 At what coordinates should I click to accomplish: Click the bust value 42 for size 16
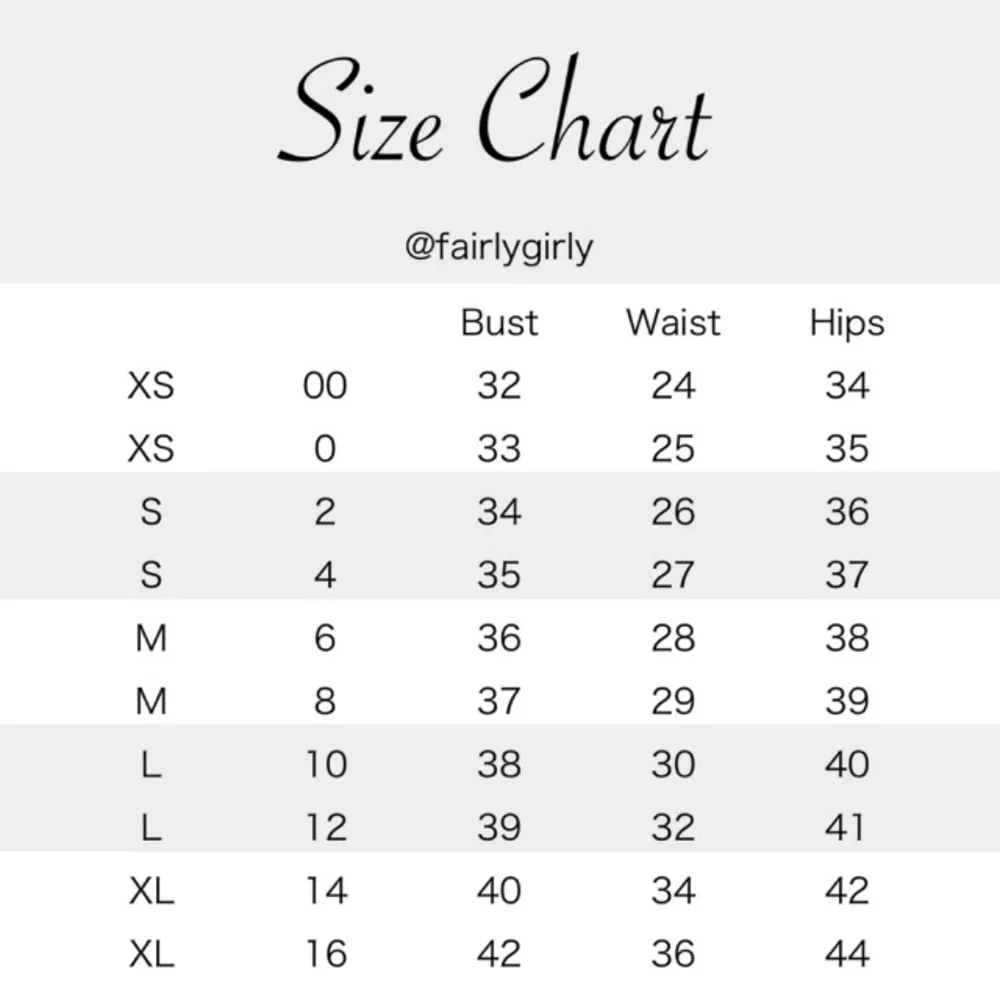coord(499,954)
